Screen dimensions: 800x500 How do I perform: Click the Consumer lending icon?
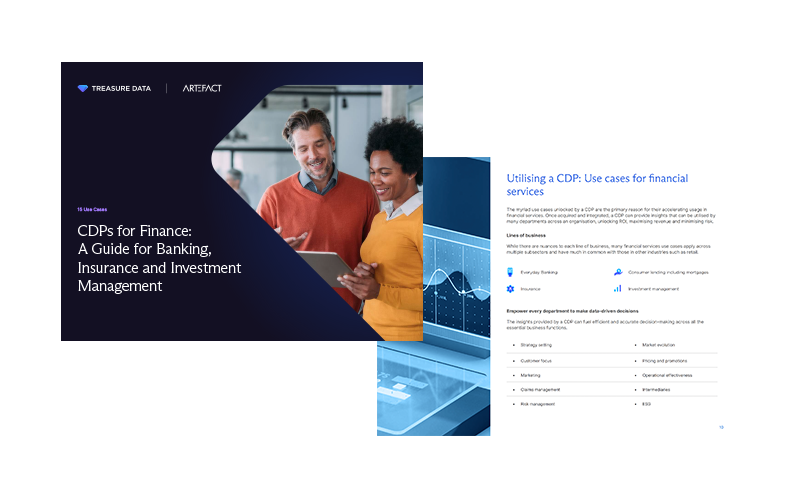pos(618,272)
